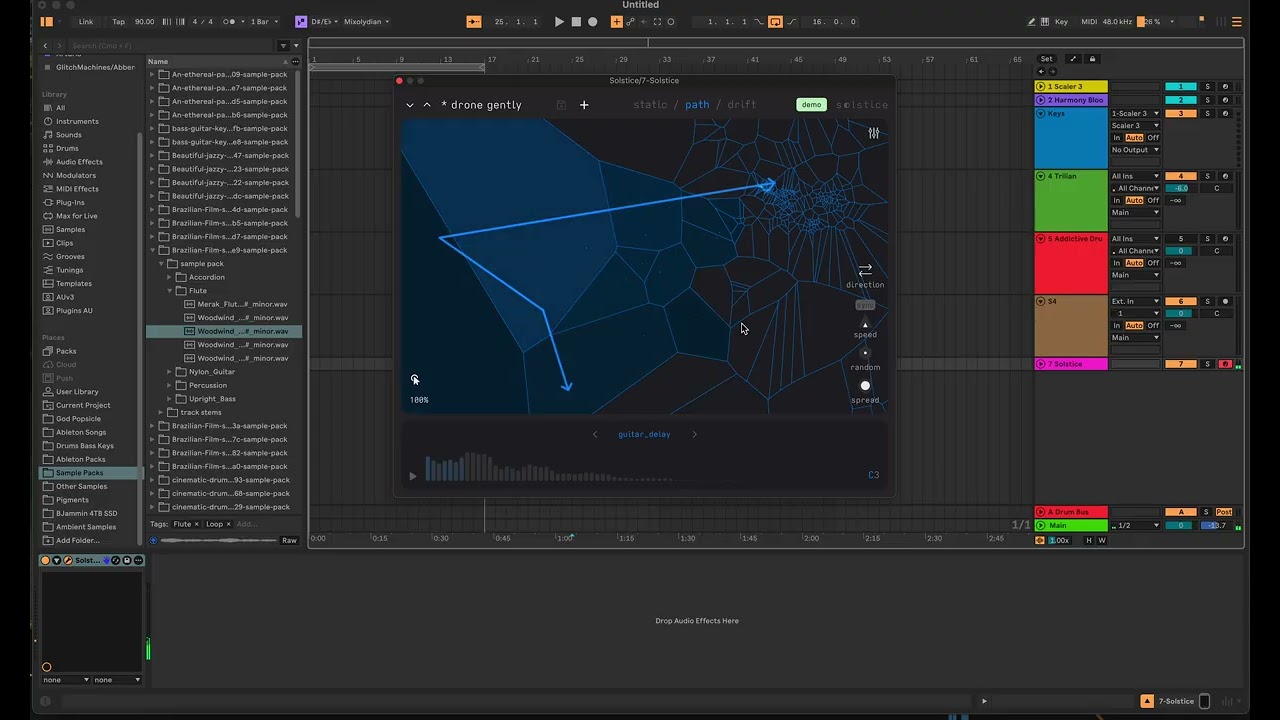Click the Arrangement Record button
Screen dimensions: 1280x720
(592, 22)
